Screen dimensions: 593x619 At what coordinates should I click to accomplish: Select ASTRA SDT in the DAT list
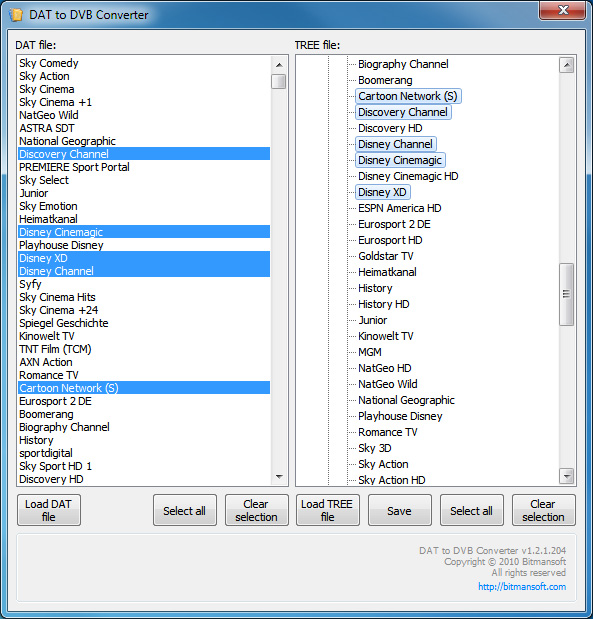[x=144, y=128]
